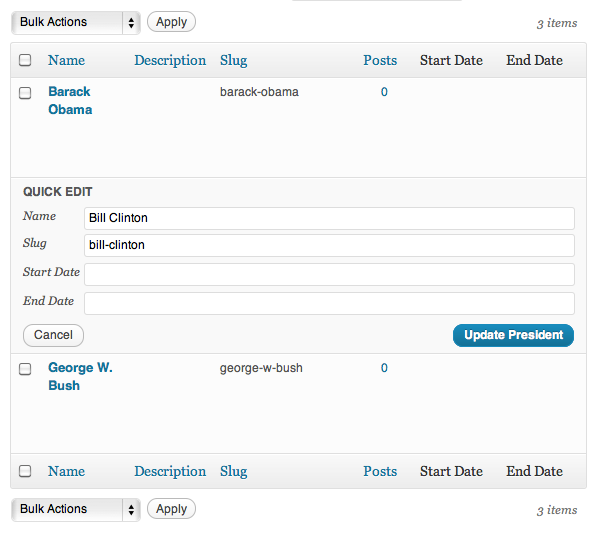Click the bottom Apply button
The width and height of the screenshot is (600, 535).
[171, 509]
